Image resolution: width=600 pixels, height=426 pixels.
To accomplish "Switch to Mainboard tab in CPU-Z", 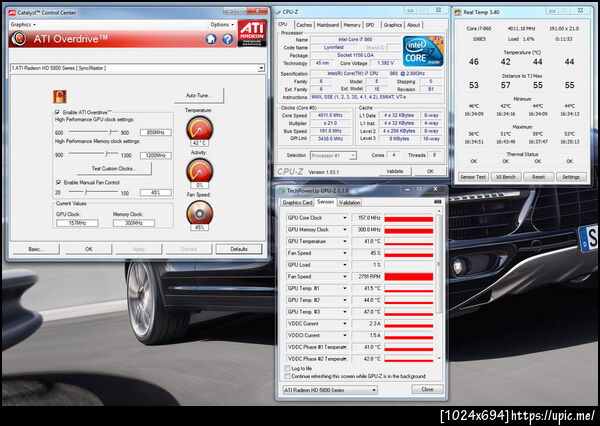I will tap(328, 25).
